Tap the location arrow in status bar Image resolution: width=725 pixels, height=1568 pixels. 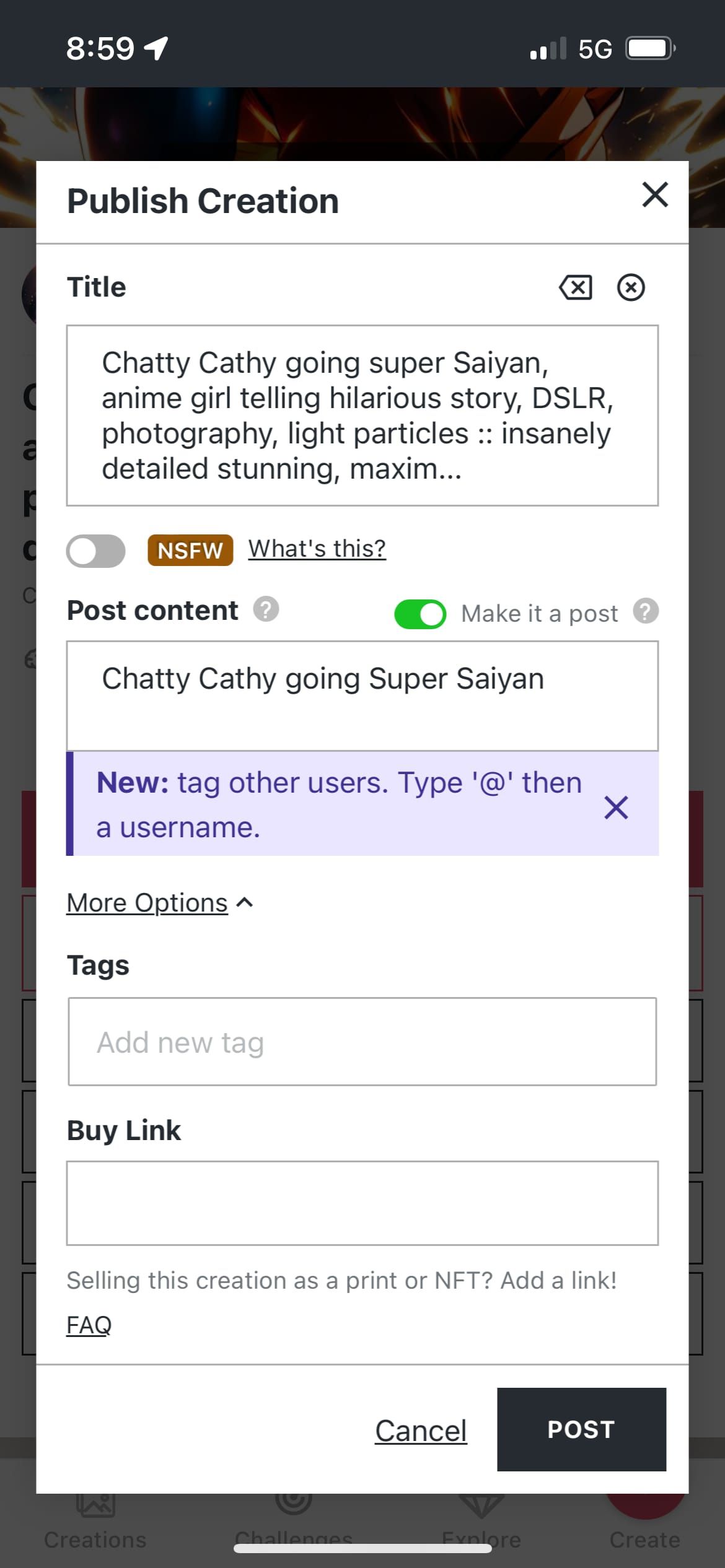[156, 48]
